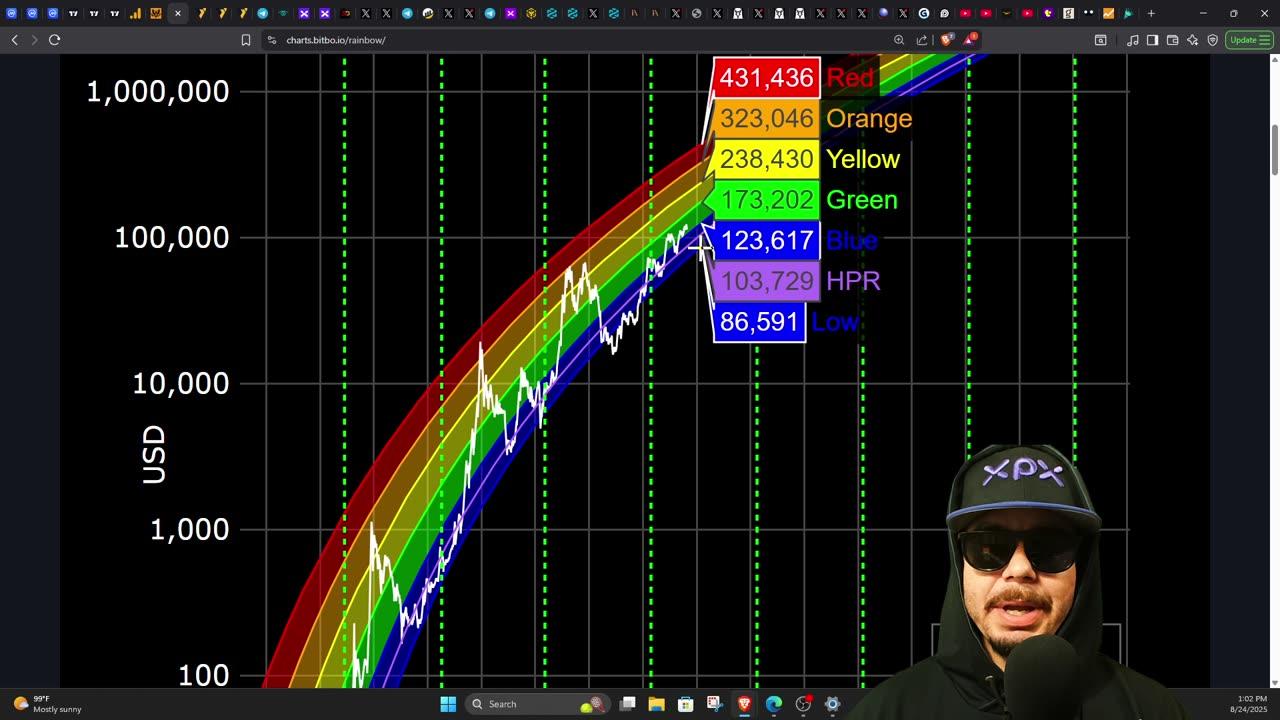Click the Brave browser taskbar icon

click(x=745, y=704)
